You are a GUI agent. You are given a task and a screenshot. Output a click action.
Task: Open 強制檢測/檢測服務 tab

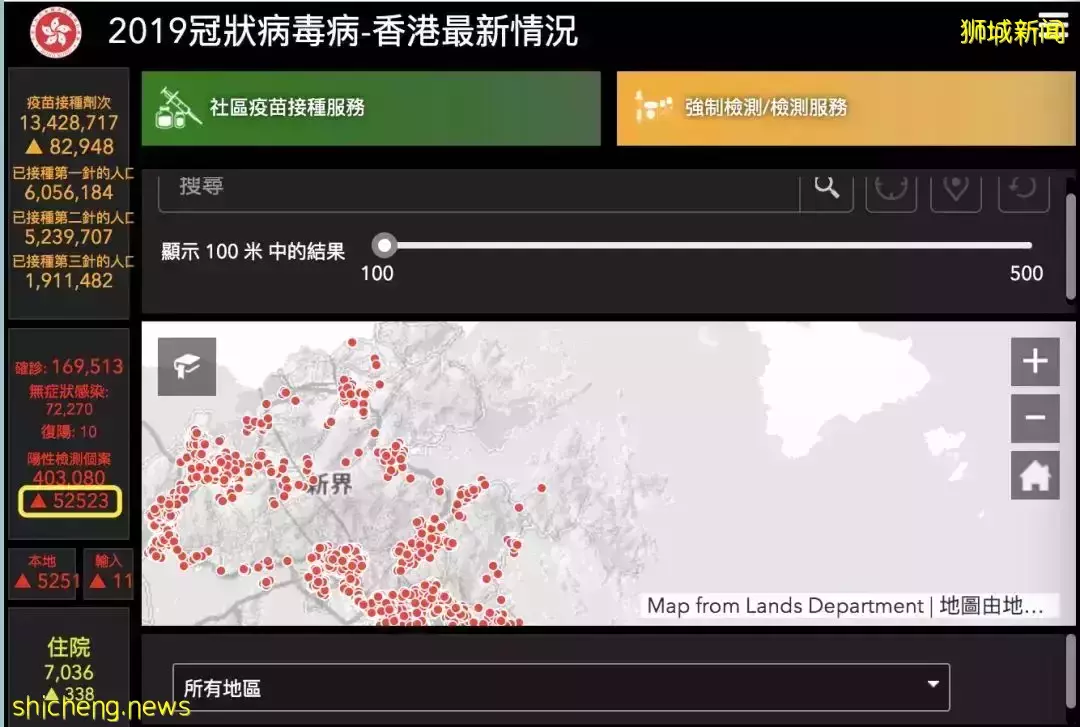845,108
